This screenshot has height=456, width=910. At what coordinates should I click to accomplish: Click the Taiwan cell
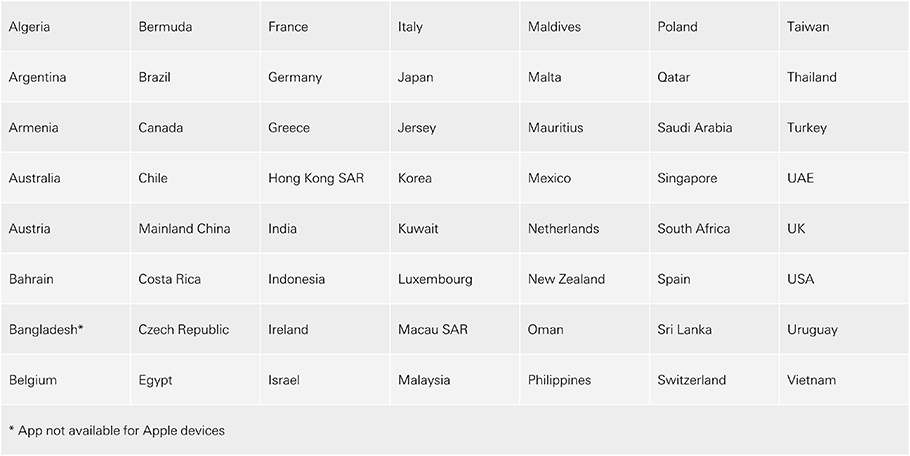coord(808,27)
